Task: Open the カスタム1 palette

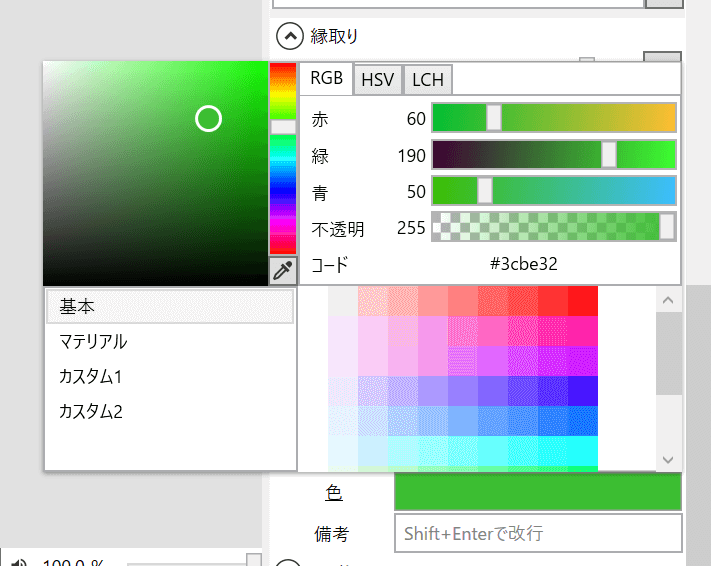Action: (170, 377)
